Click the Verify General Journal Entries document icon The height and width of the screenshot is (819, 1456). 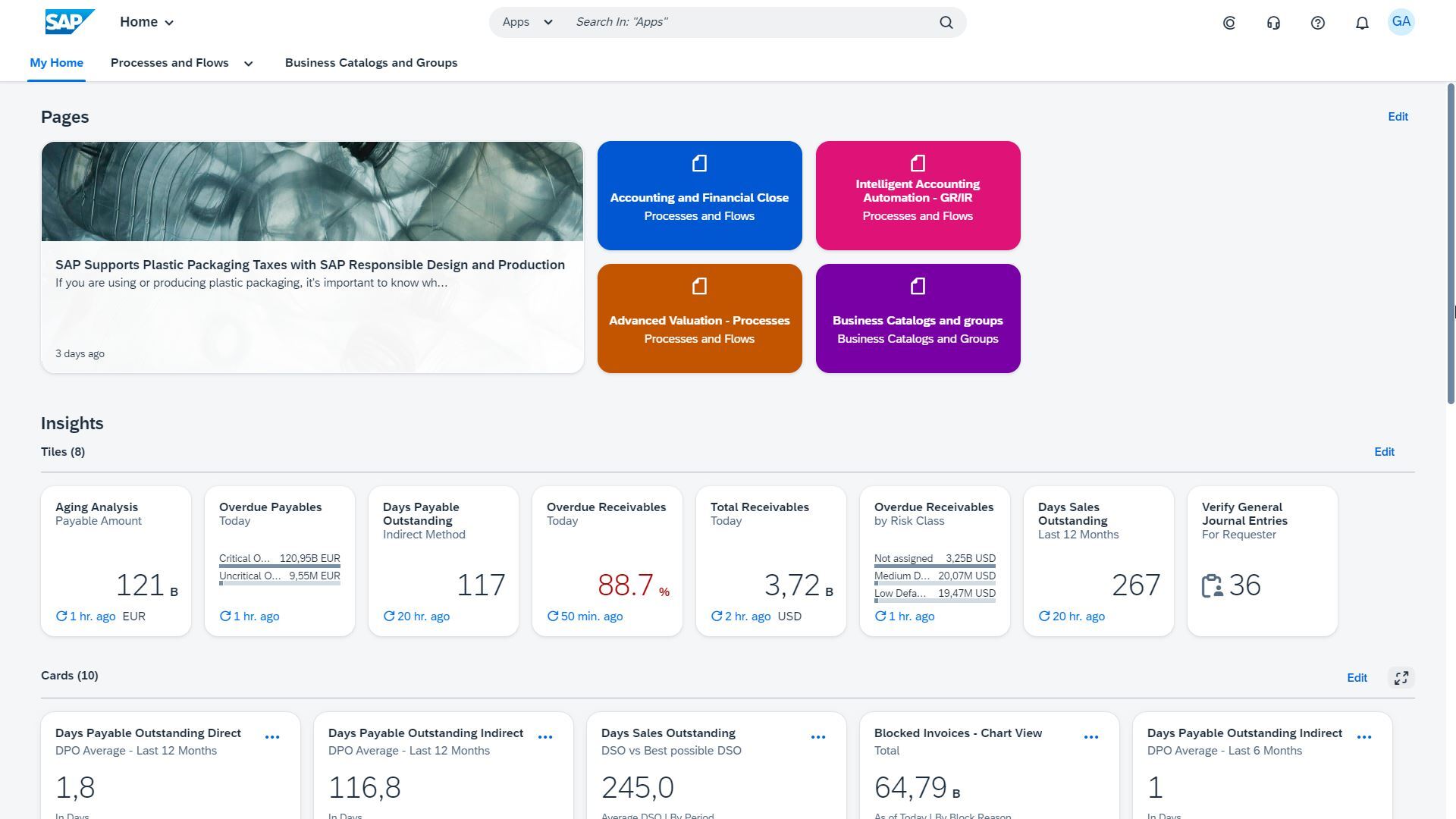[x=1213, y=585]
